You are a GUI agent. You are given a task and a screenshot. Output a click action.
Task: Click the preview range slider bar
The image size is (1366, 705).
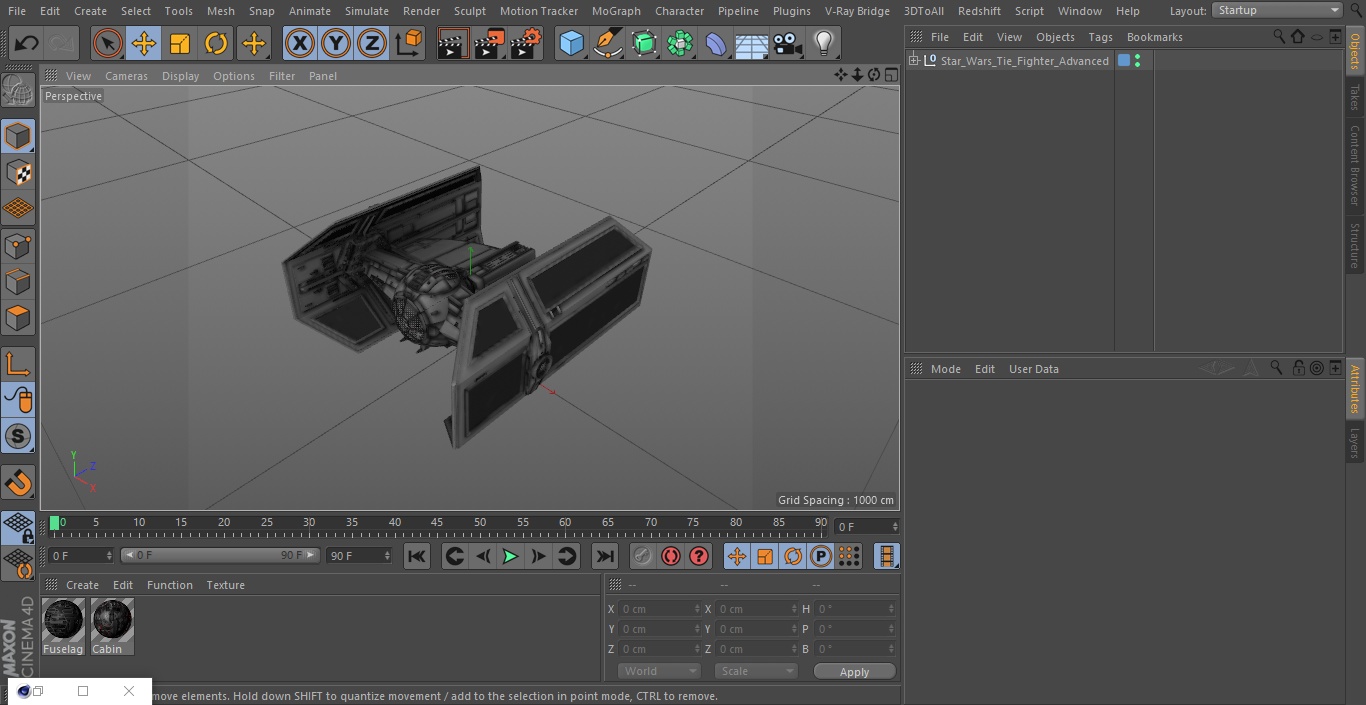pyautogui.click(x=220, y=555)
